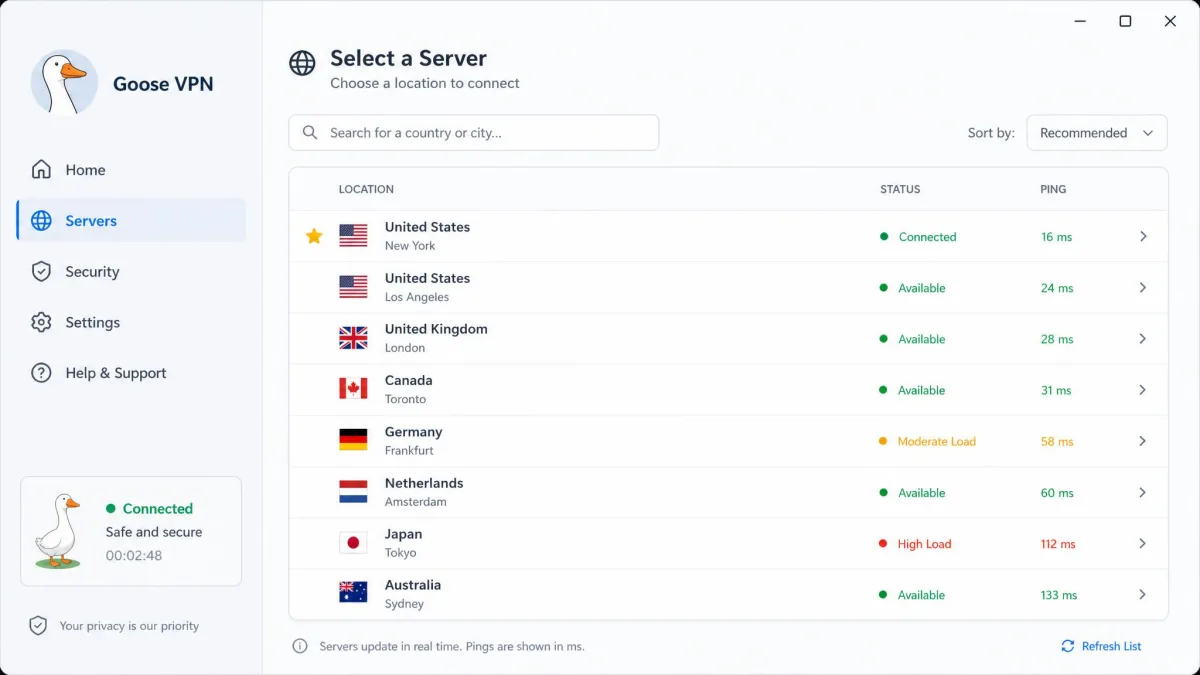
Task: Click 'Your privacy is our priority' text
Action: point(129,626)
